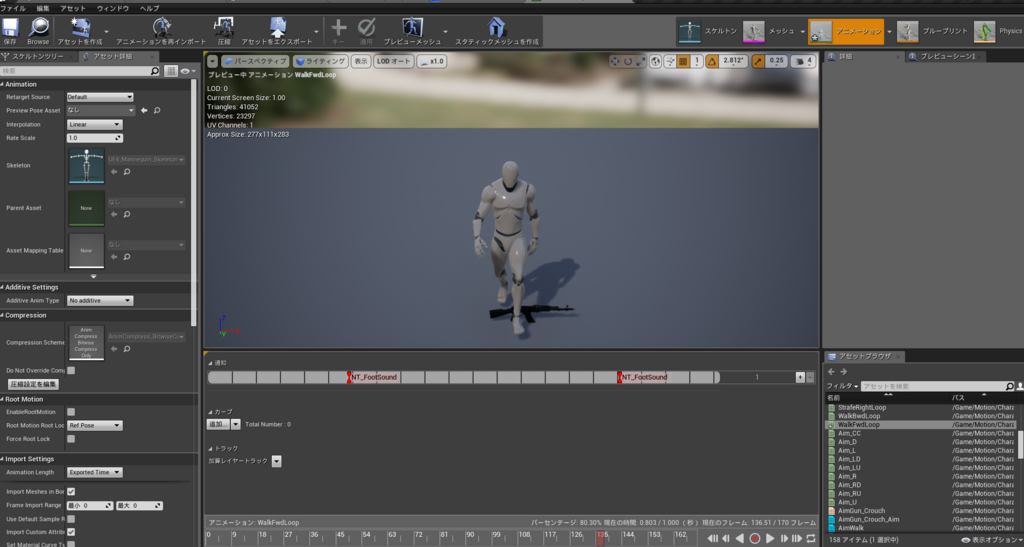Uncheck Import Custom Attribute checkbox

tap(71, 532)
